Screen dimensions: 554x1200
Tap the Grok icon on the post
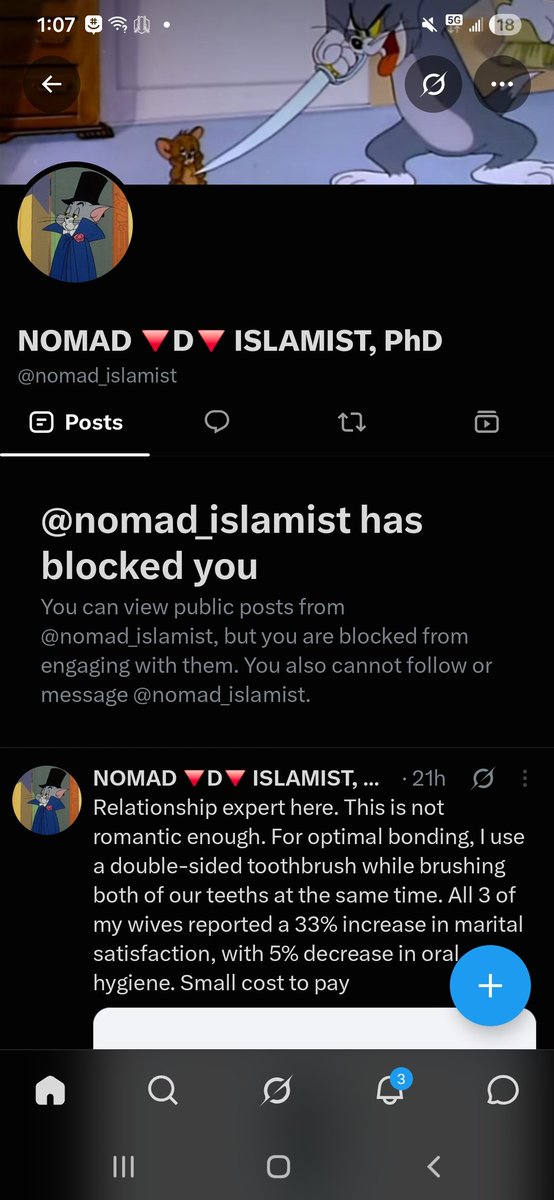[483, 778]
